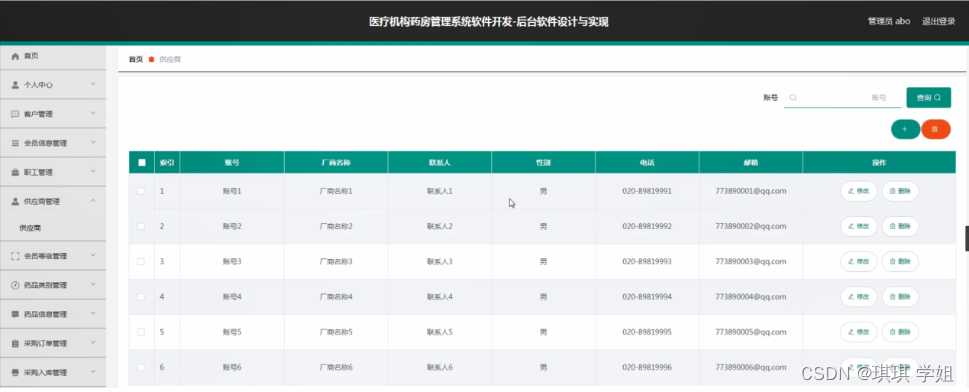
Task: Click 管理员 abo in the top bar
Action: coord(889,21)
